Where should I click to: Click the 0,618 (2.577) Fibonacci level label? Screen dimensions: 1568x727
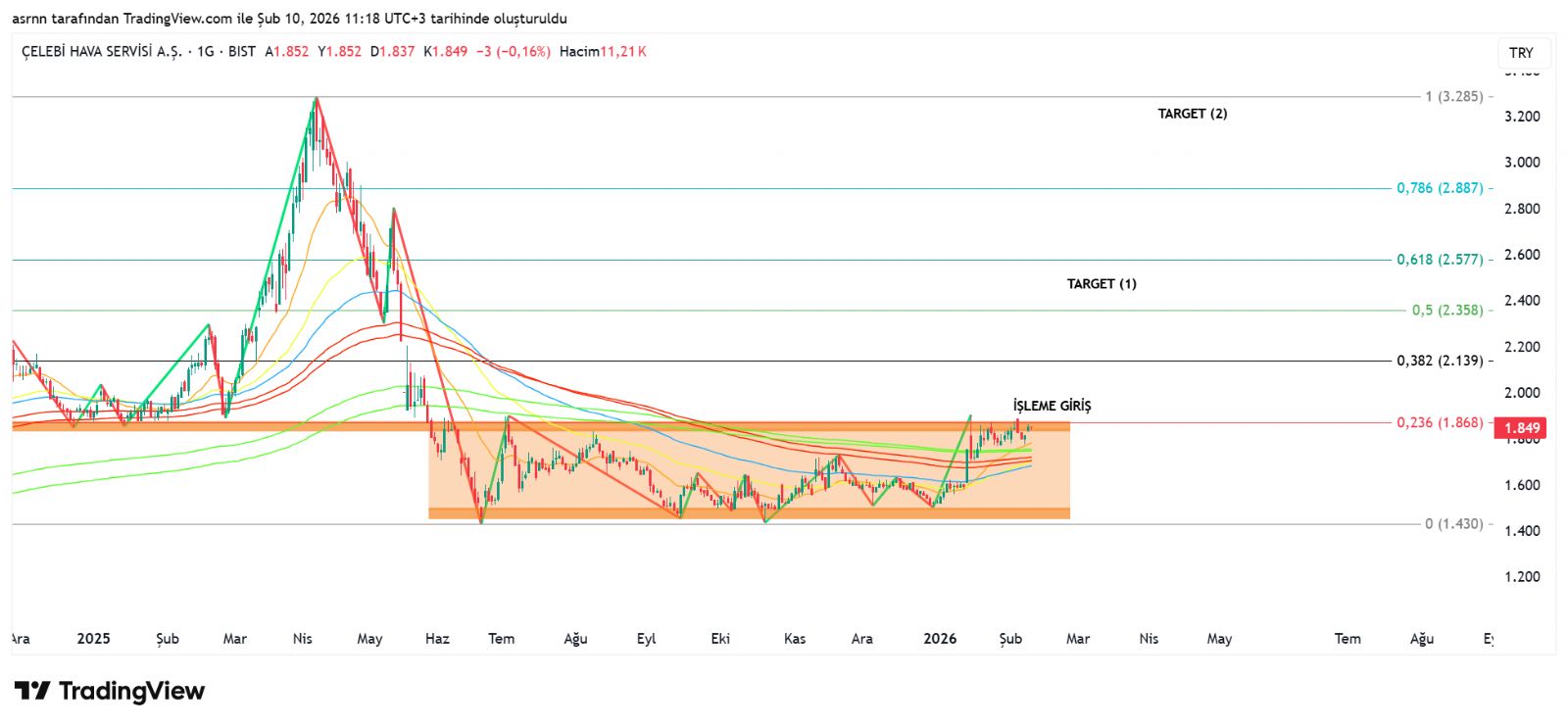(1439, 260)
